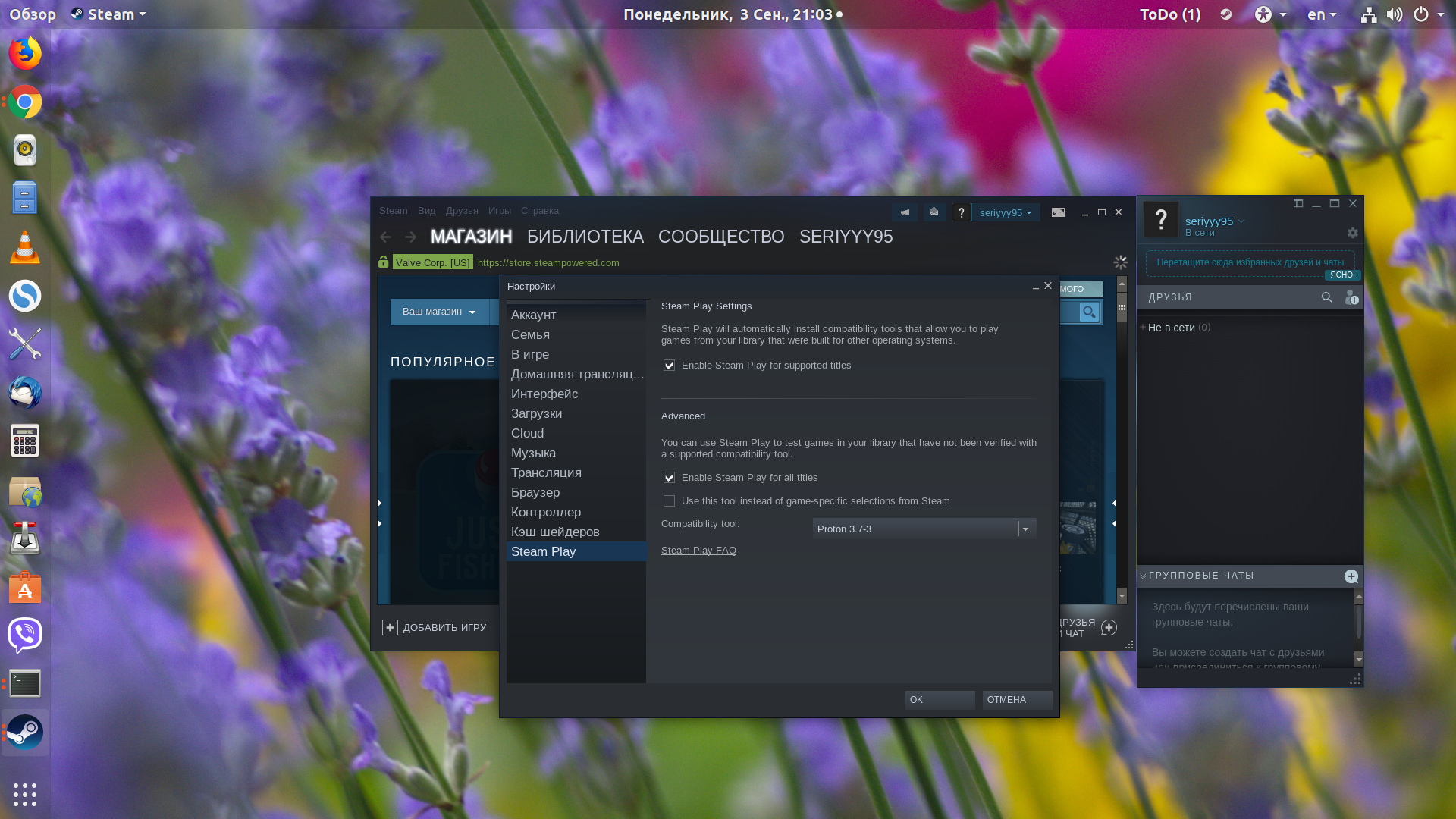Image resolution: width=1456 pixels, height=819 pixels.
Task: Disable Steam Play for supported titles
Action: point(669,366)
